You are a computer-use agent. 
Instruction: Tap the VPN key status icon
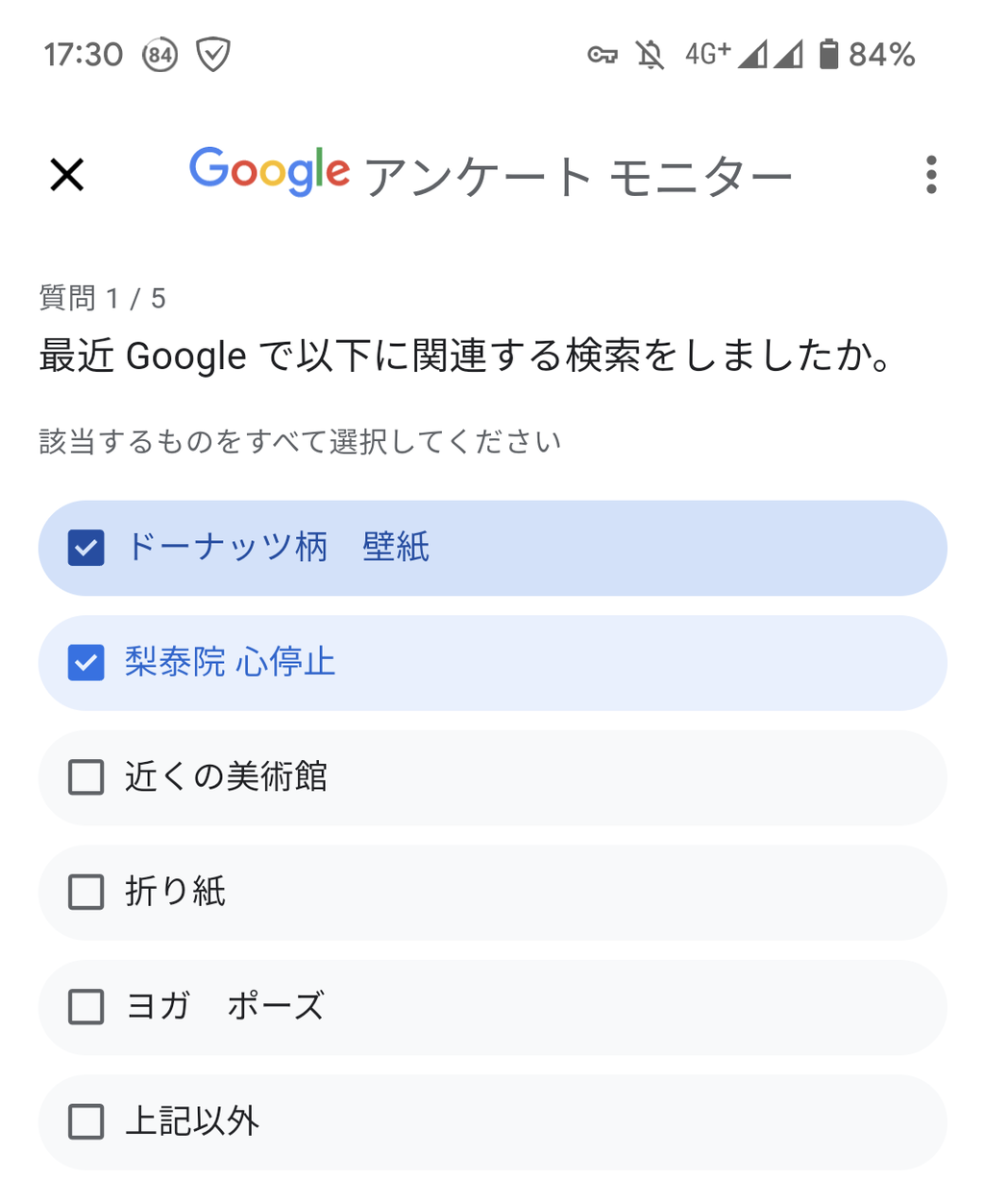[x=603, y=55]
